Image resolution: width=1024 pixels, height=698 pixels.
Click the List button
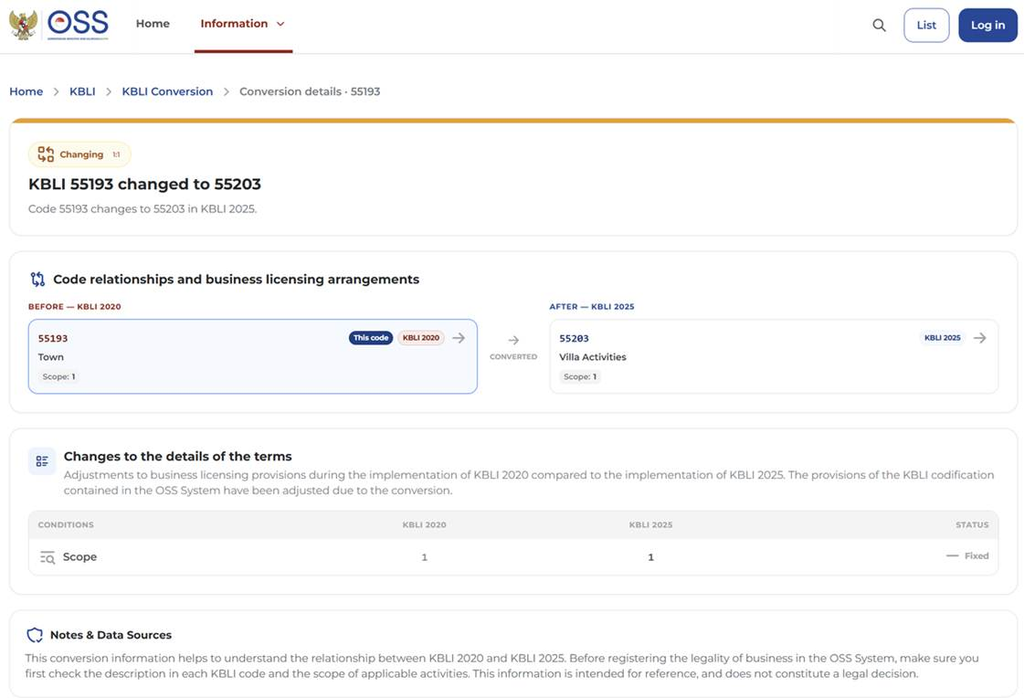pyautogui.click(x=926, y=25)
